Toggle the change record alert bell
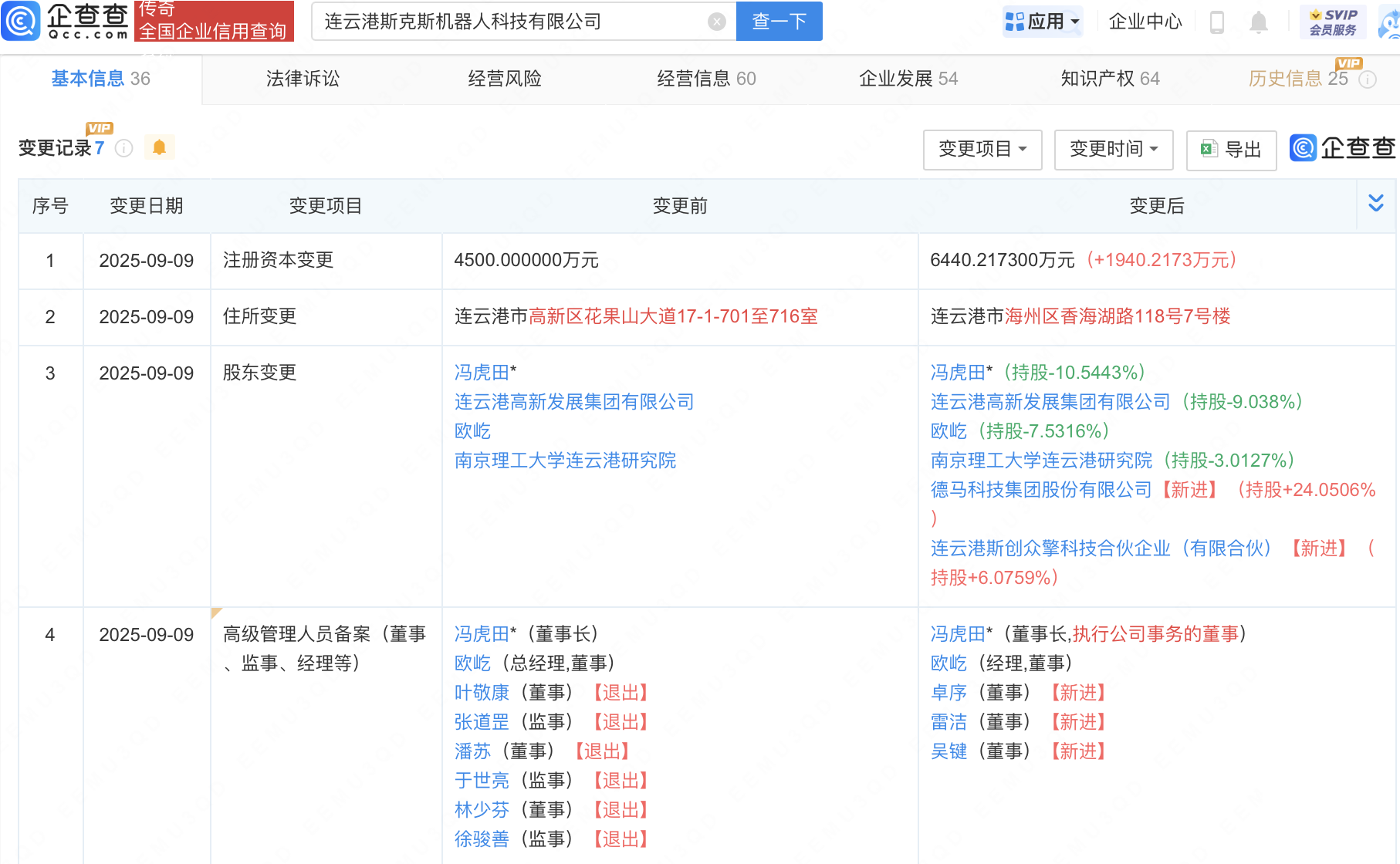This screenshot has width=1400, height=864. point(160,147)
